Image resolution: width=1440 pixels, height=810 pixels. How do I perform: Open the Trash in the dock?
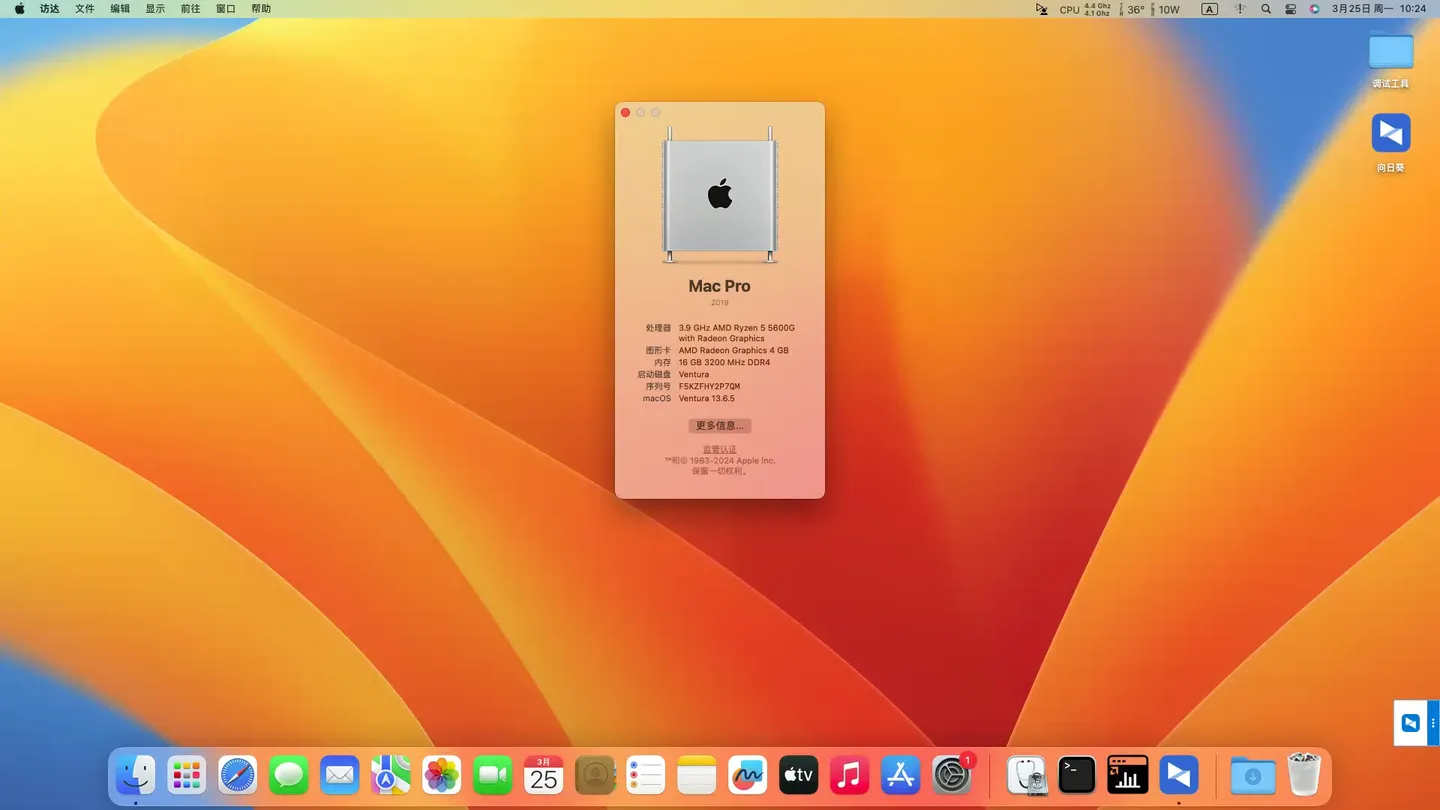point(1304,775)
